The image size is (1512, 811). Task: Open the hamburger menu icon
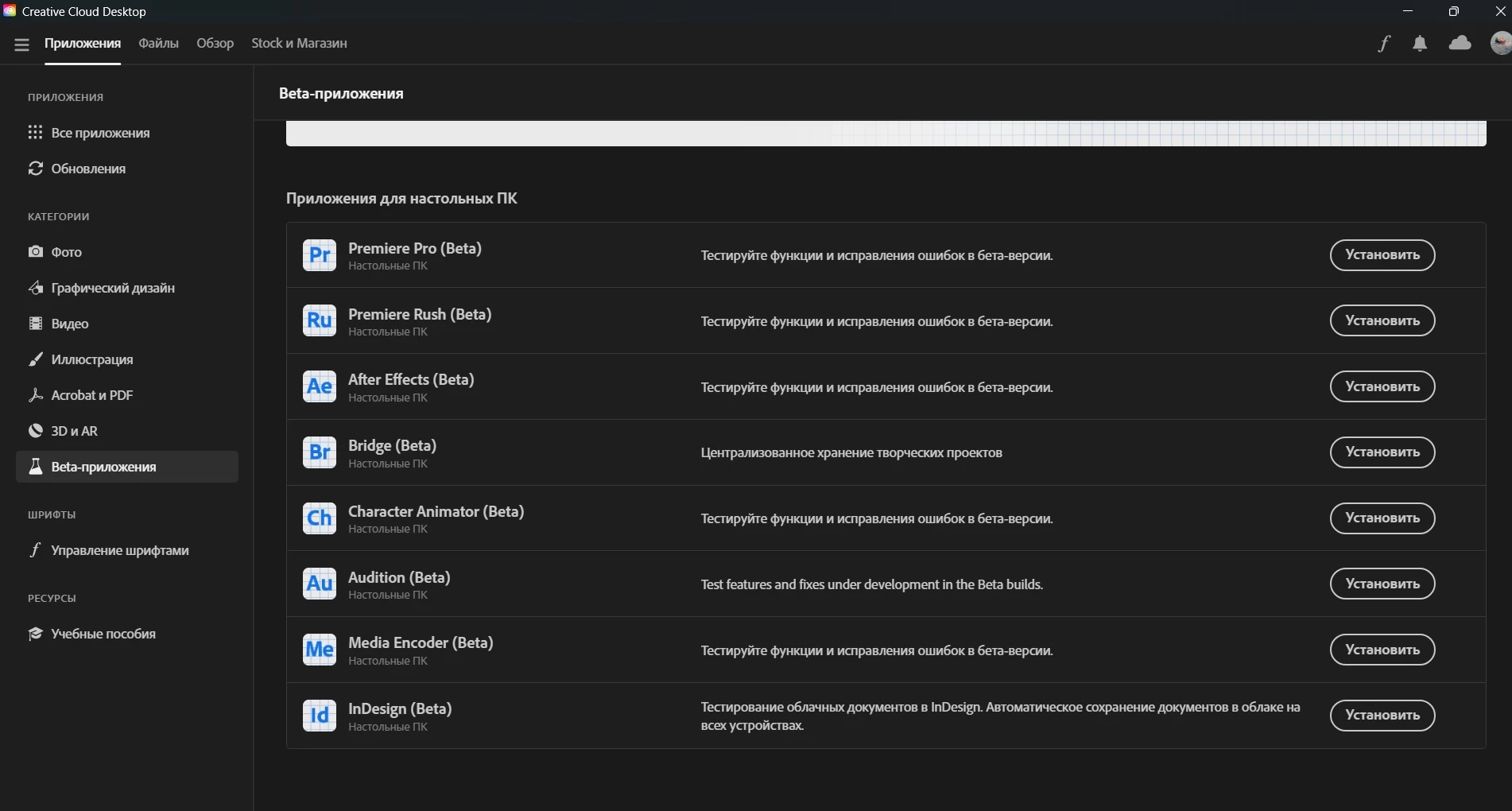21,45
